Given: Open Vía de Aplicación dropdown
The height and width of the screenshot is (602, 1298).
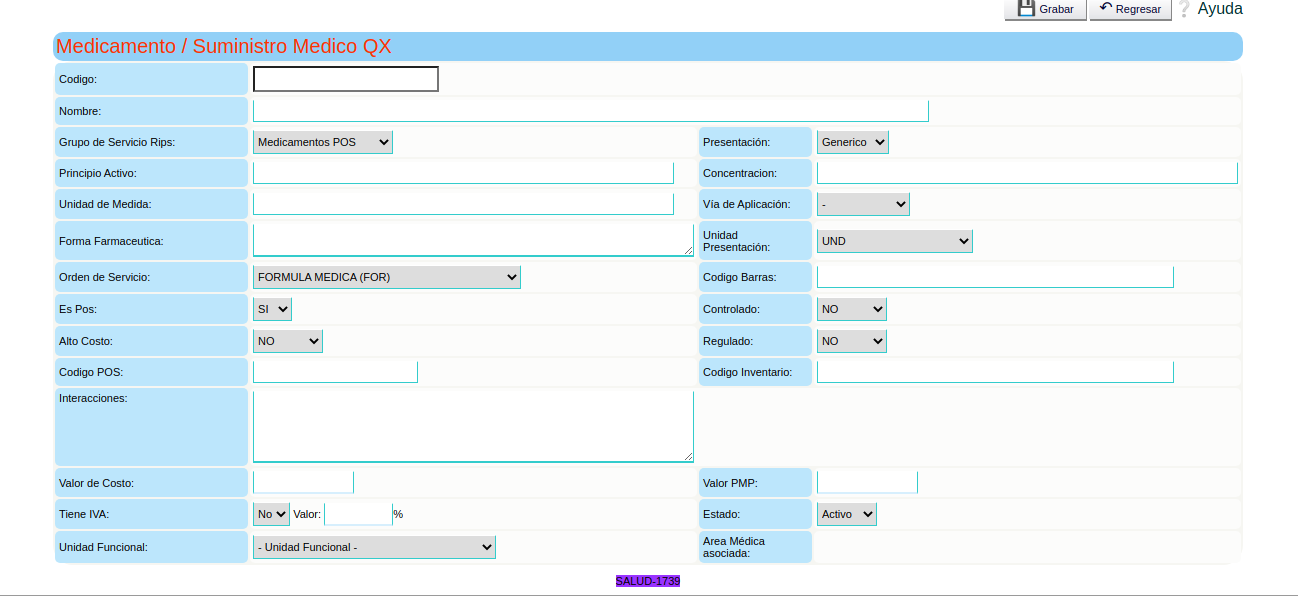Looking at the screenshot, I should (862, 204).
